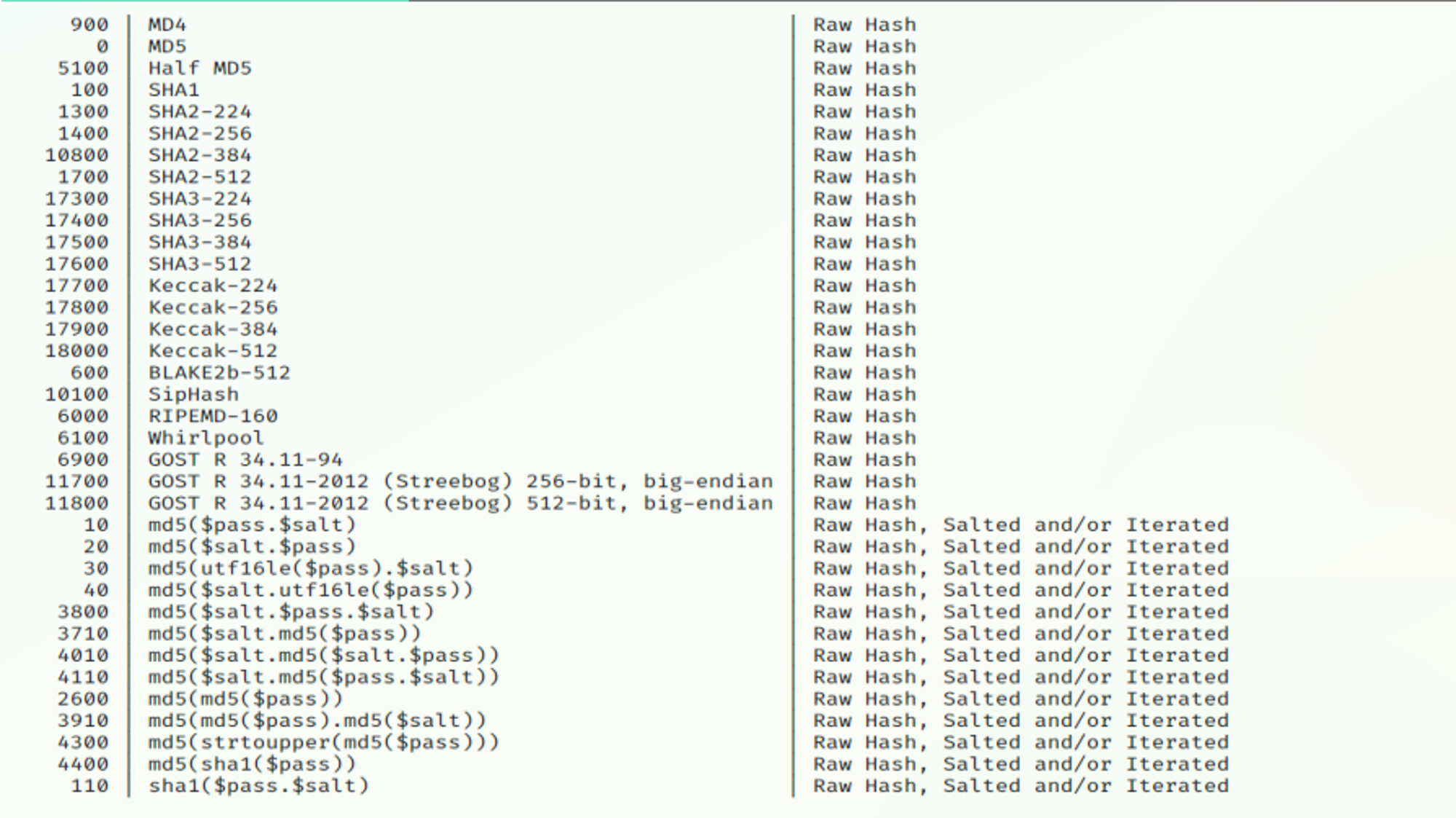Click mode number 1400 for SHA2-256
The image size is (1456, 818).
pos(83,133)
